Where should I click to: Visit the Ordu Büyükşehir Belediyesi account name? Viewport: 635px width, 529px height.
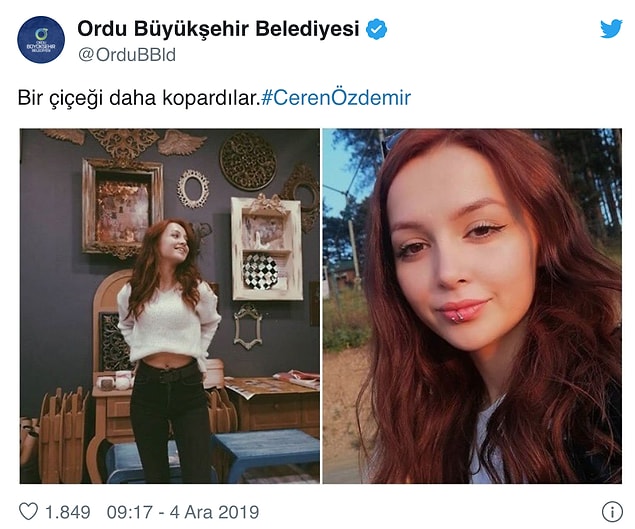(x=218, y=29)
